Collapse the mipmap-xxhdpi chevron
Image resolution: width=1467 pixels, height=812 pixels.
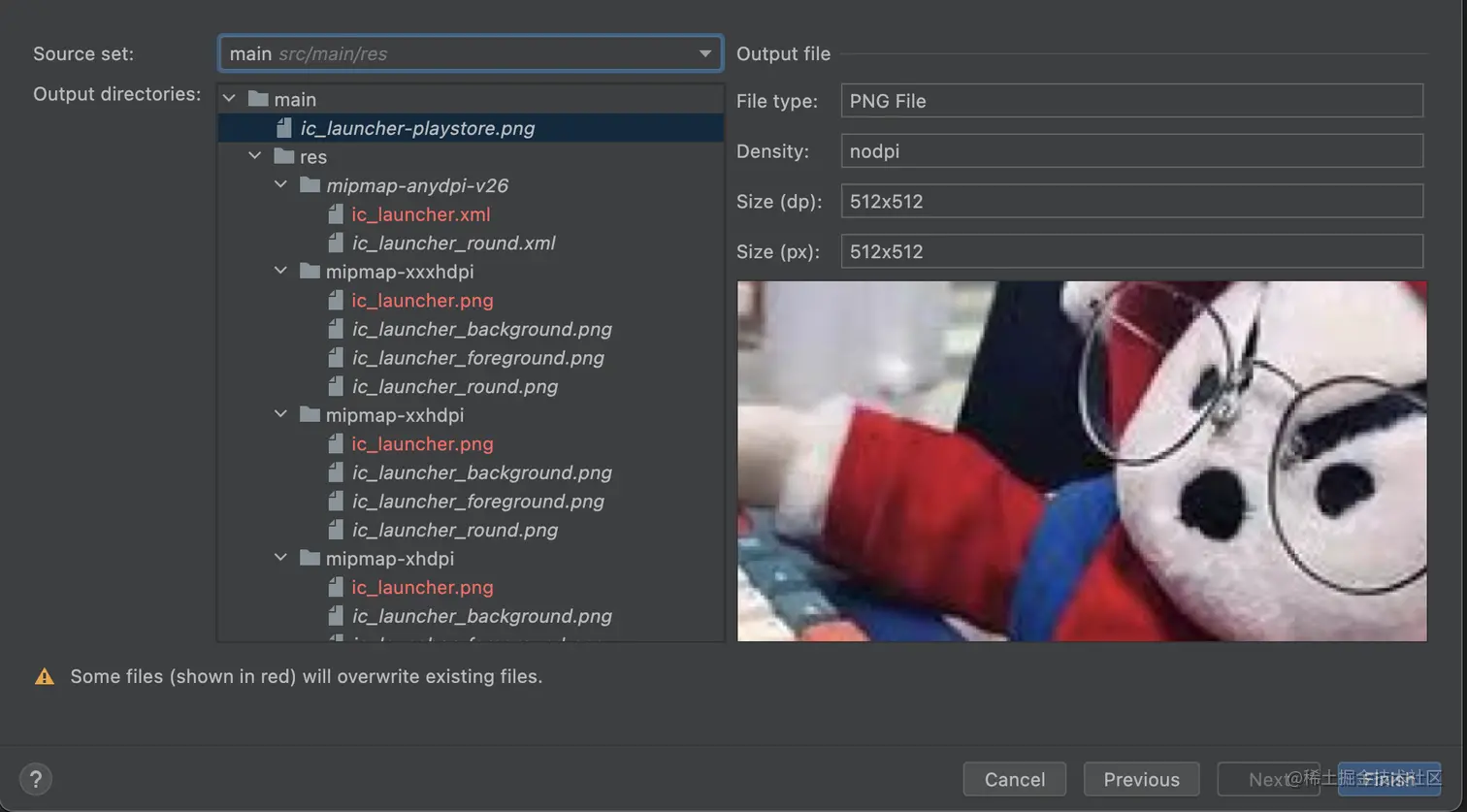(x=281, y=414)
